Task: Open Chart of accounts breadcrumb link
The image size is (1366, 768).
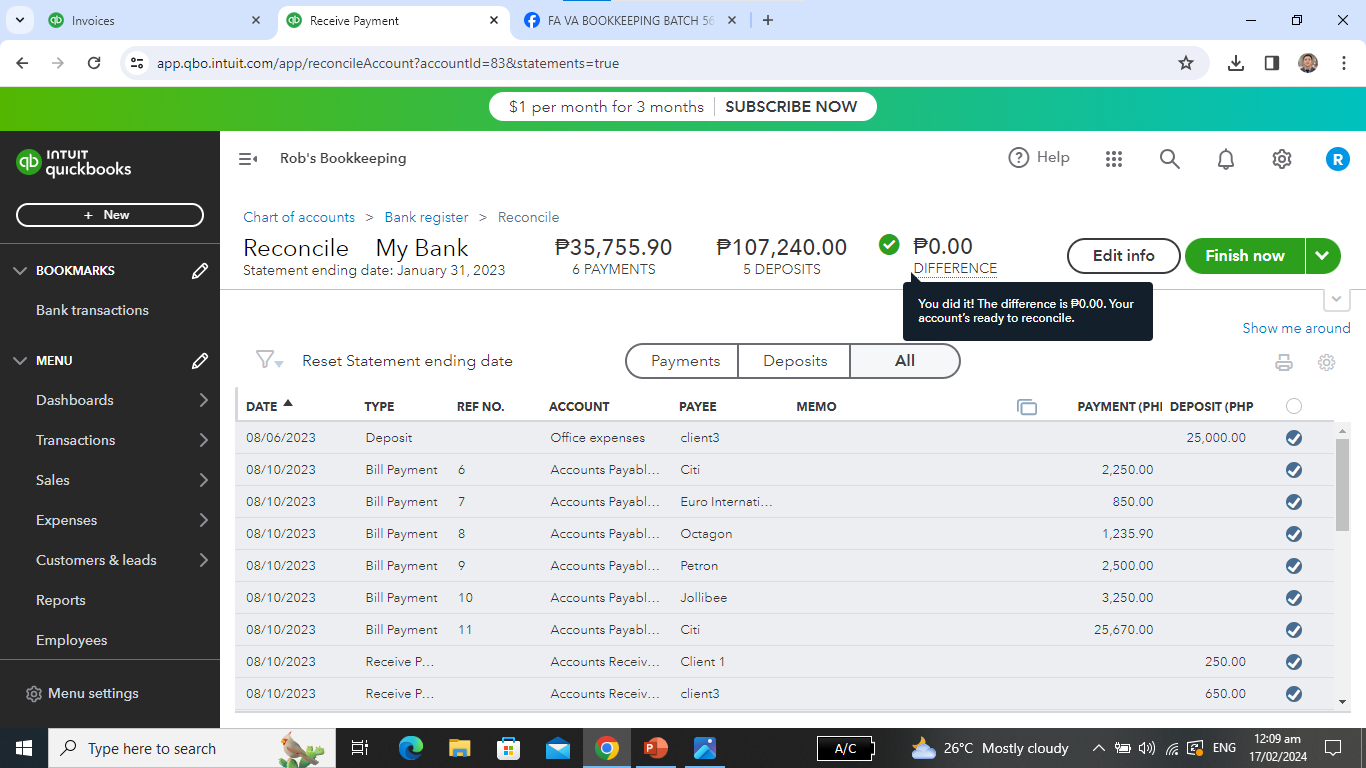Action: (299, 217)
